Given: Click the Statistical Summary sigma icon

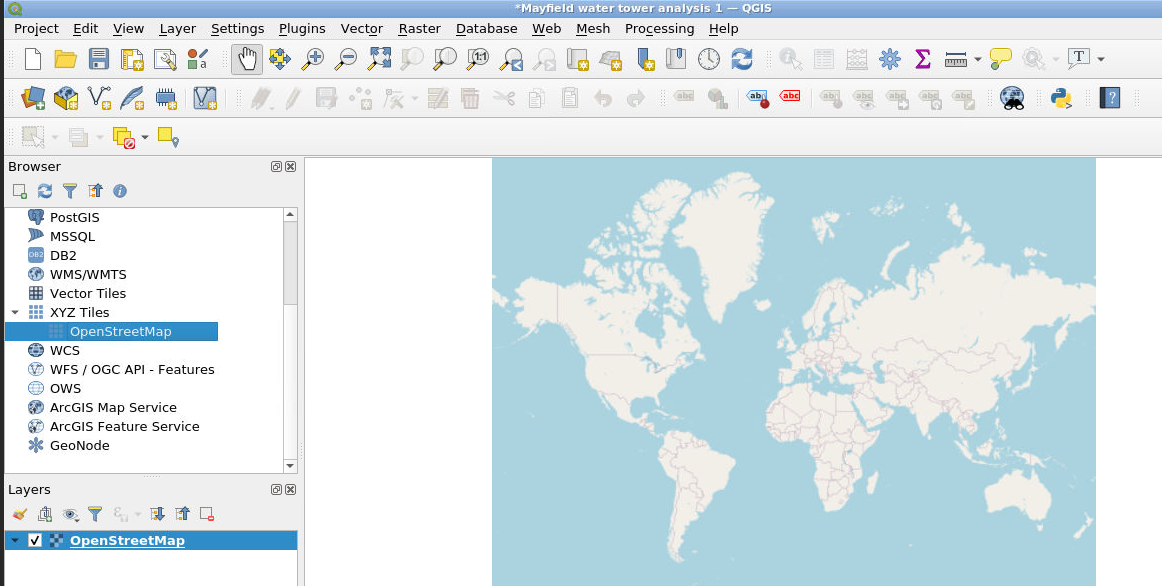Looking at the screenshot, I should point(922,59).
